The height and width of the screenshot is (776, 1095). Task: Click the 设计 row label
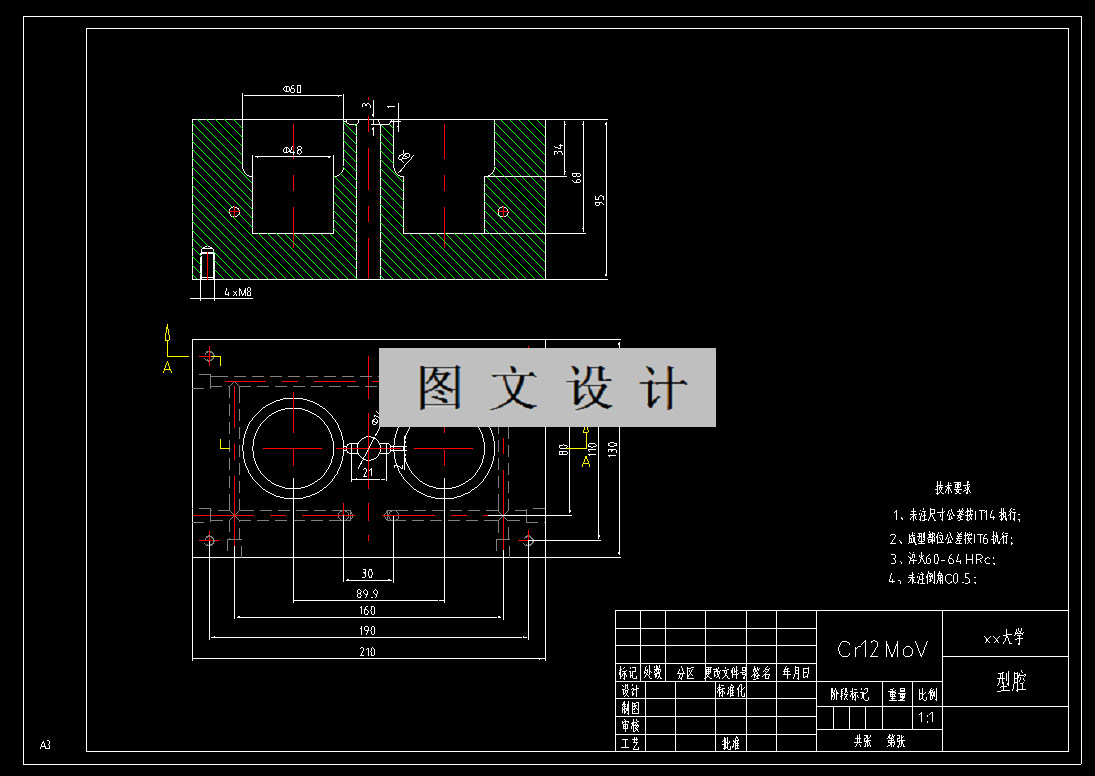point(630,690)
